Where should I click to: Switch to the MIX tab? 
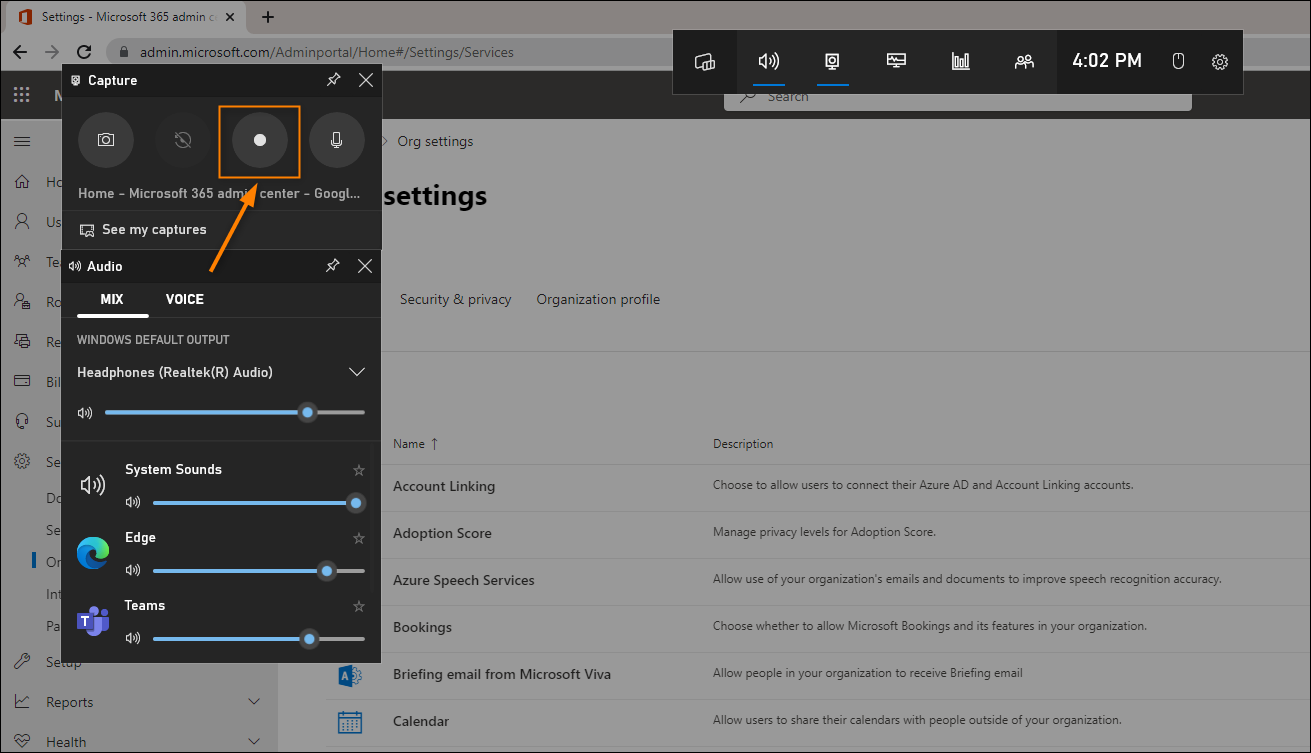(x=112, y=299)
